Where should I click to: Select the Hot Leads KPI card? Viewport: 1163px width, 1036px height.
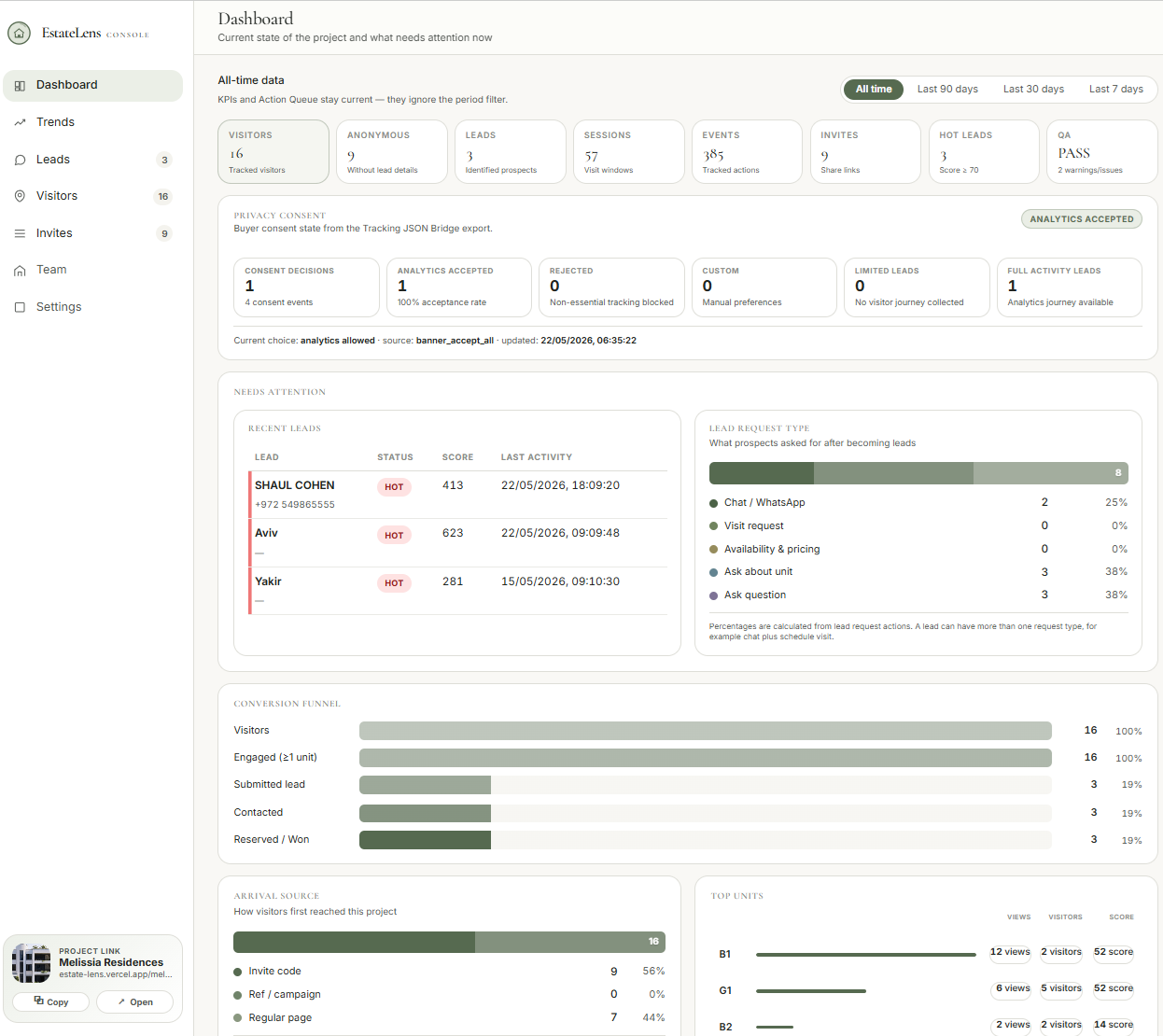point(984,151)
